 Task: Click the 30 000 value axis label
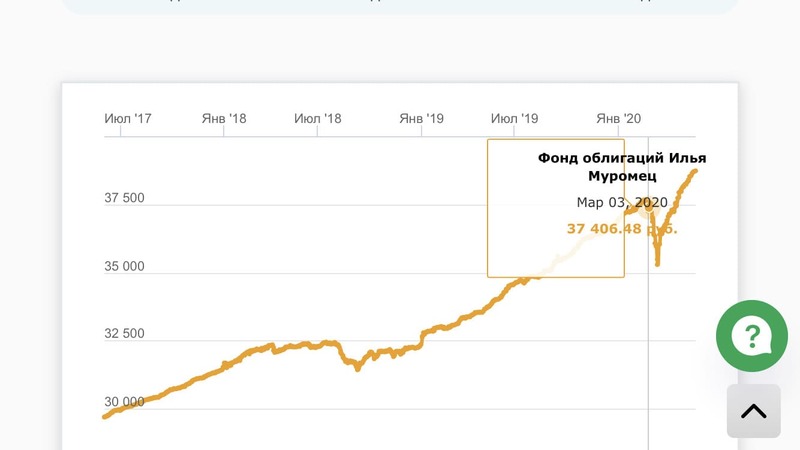125,402
